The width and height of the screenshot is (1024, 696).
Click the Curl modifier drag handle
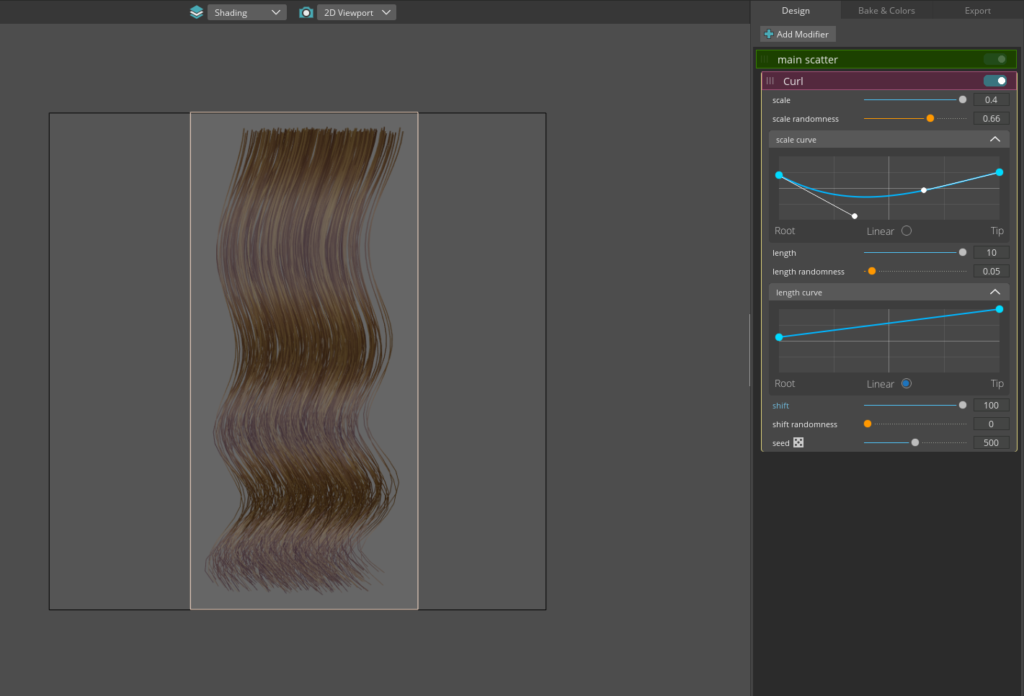point(770,81)
